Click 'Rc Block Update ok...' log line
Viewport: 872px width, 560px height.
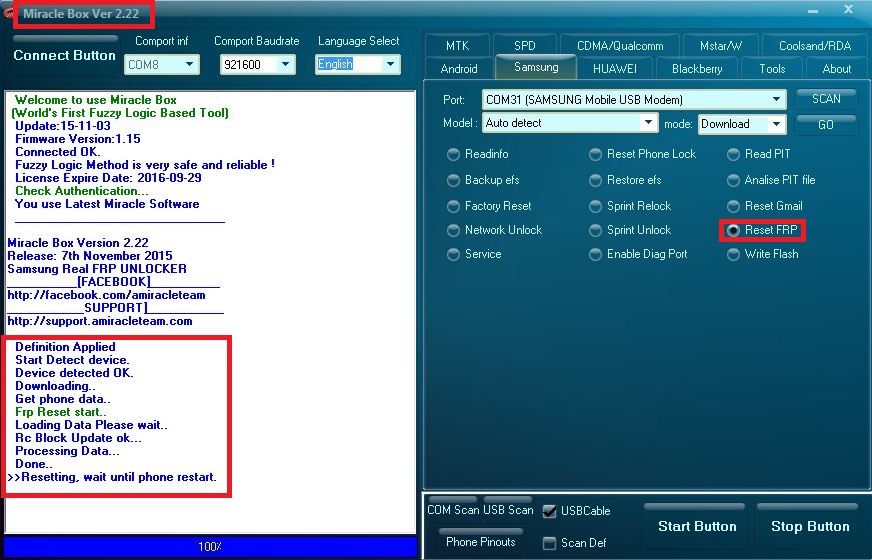point(78,438)
